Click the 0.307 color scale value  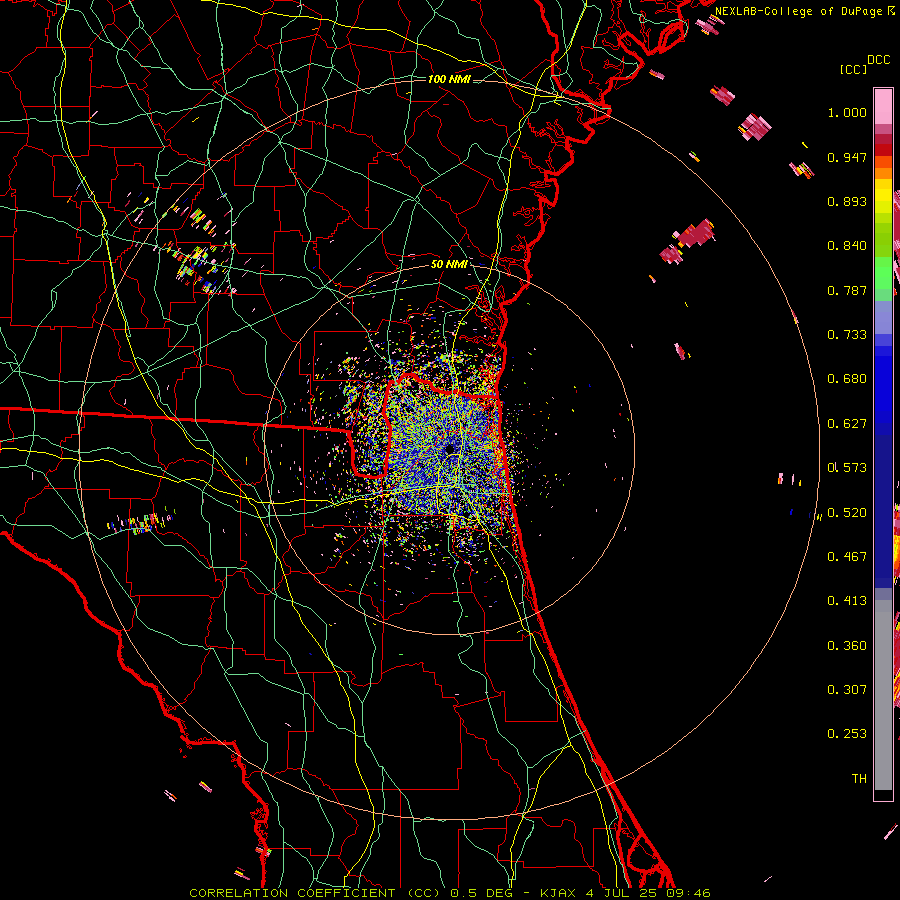coord(847,690)
